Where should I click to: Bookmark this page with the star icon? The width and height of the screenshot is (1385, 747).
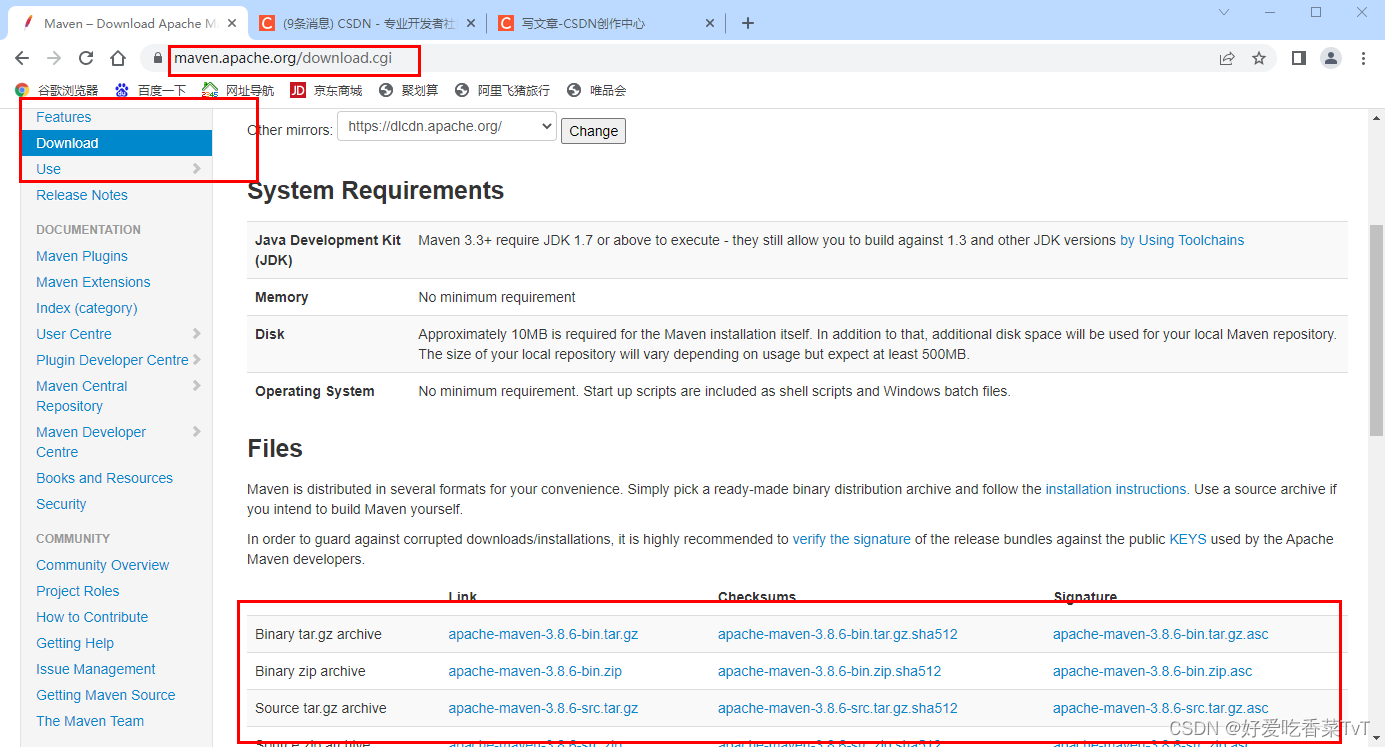pyautogui.click(x=1259, y=58)
